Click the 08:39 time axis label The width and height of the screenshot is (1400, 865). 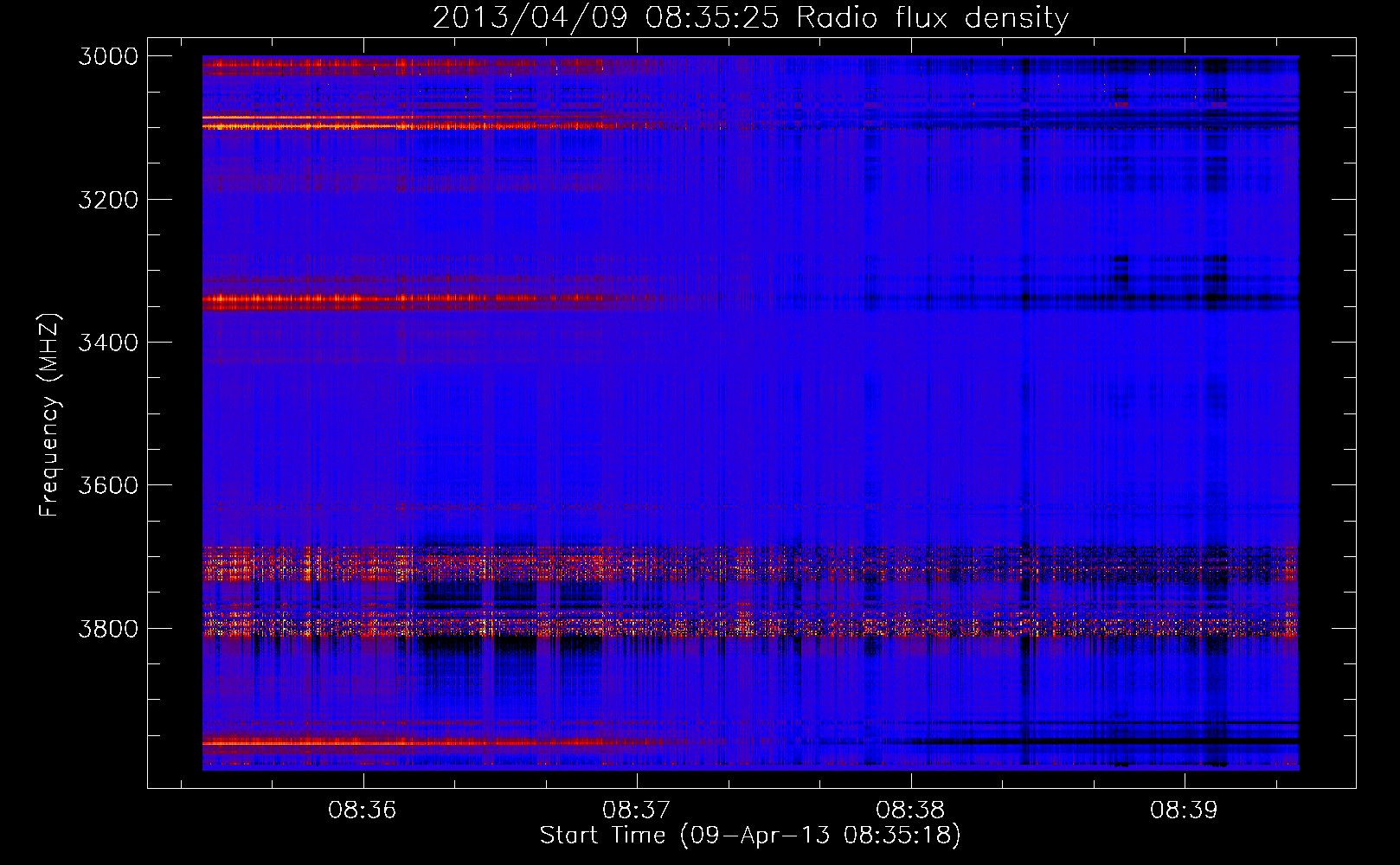click(1184, 810)
